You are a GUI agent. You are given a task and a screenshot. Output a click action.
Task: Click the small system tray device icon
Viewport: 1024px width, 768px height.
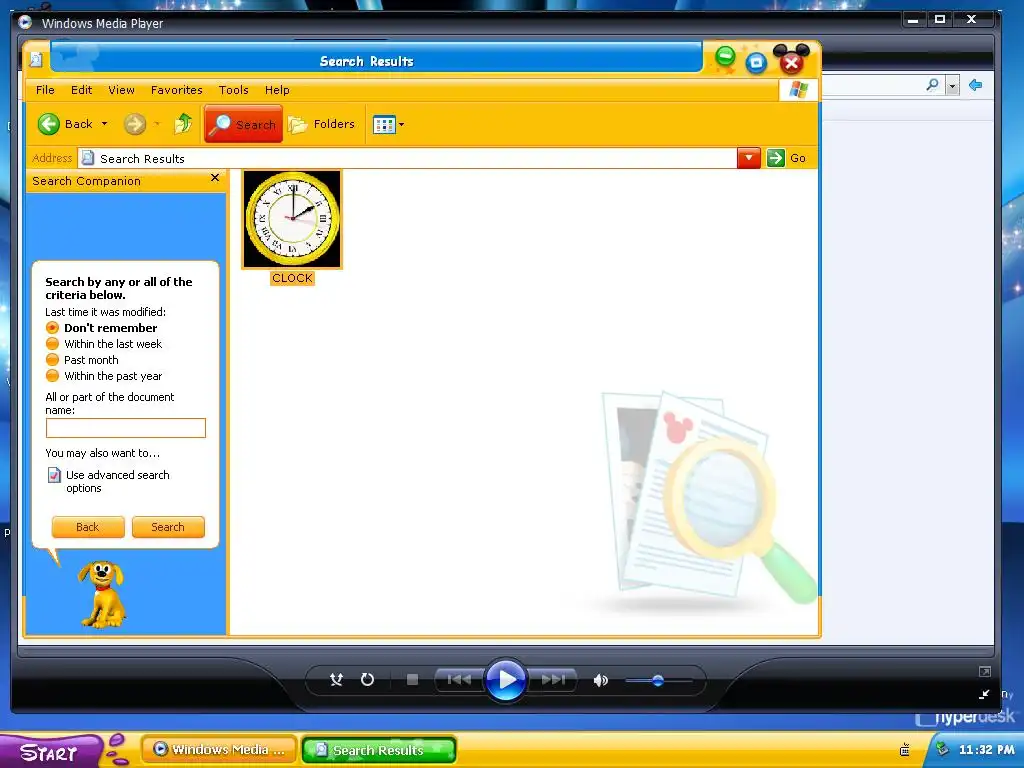pos(905,750)
